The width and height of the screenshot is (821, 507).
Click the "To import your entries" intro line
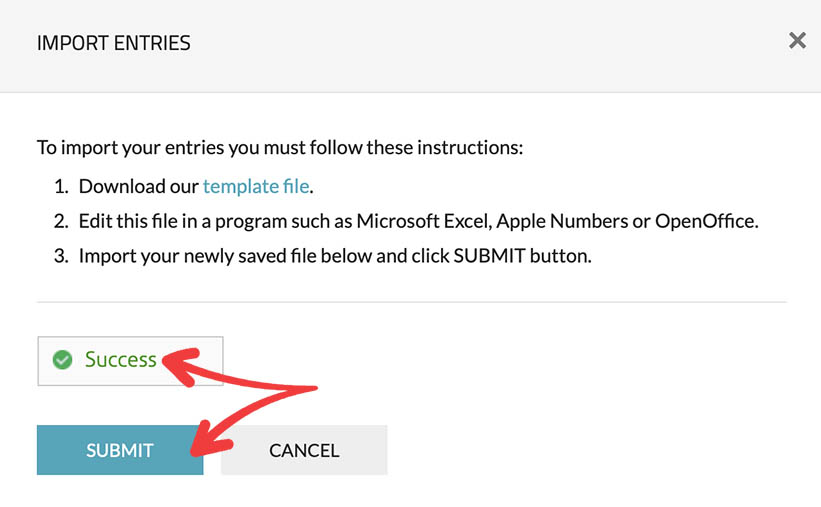(280, 148)
